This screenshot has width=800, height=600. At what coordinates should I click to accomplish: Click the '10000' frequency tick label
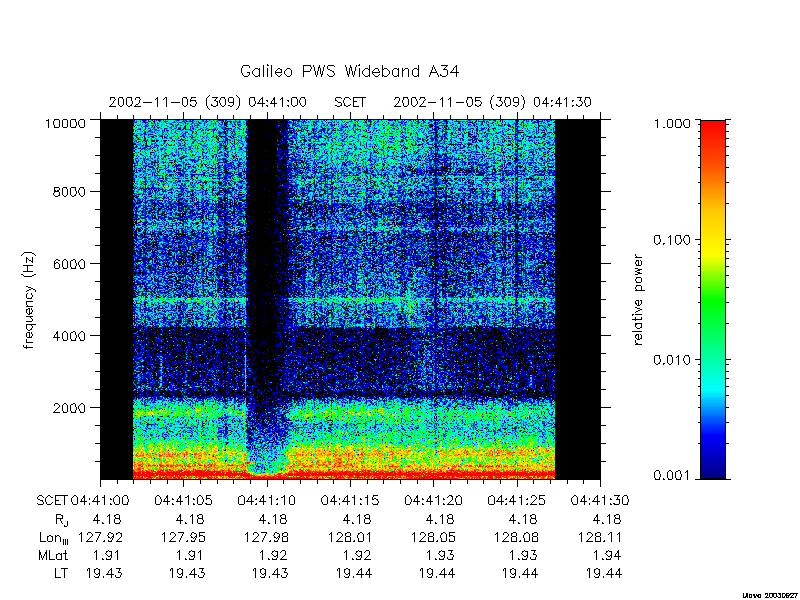point(65,123)
